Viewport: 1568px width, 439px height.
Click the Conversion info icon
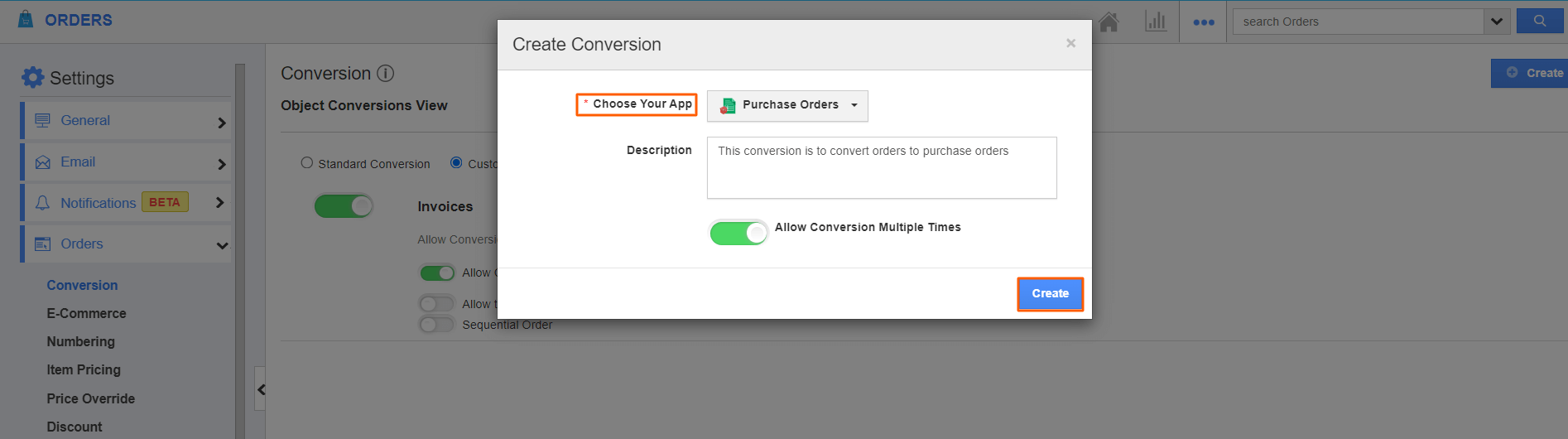pyautogui.click(x=386, y=74)
